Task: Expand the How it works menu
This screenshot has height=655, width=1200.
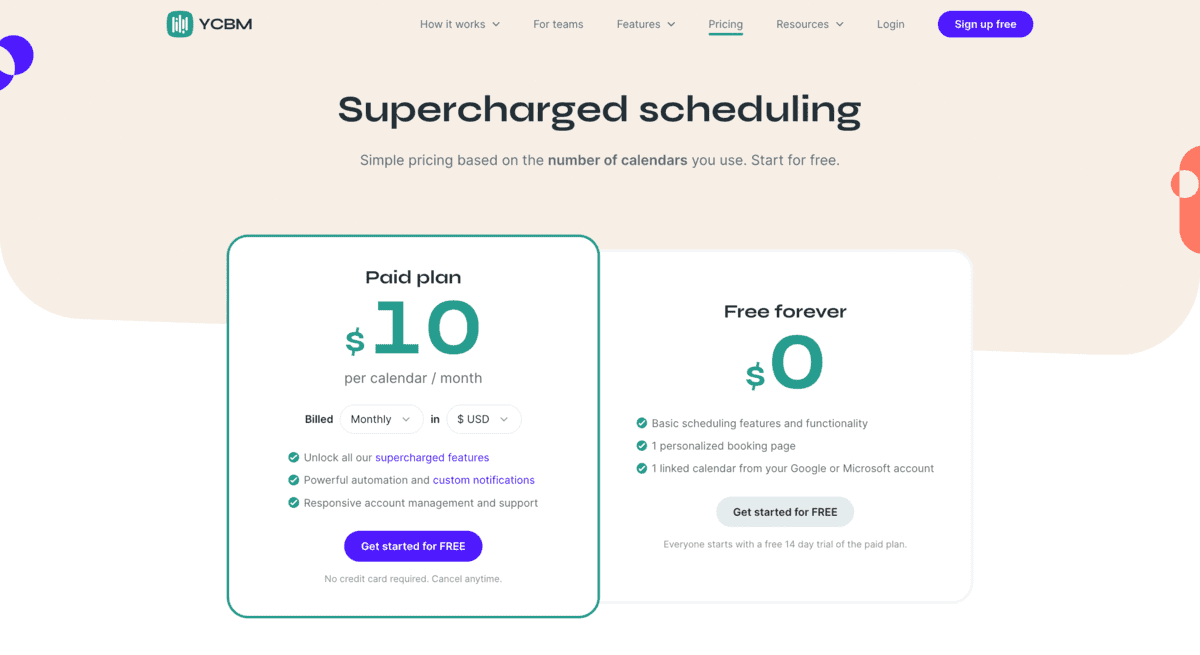Action: pyautogui.click(x=459, y=24)
